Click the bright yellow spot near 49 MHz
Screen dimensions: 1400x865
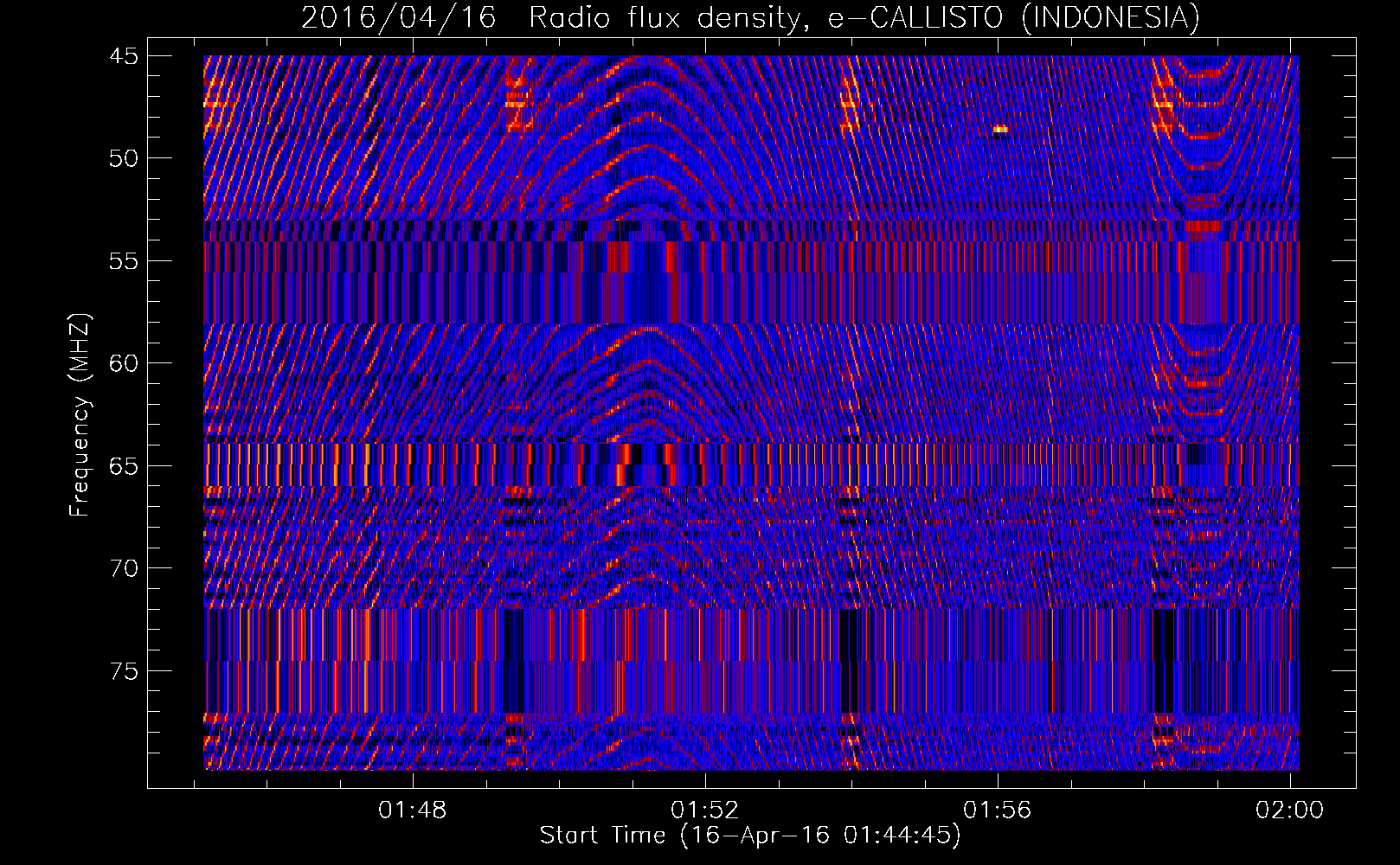click(1000, 130)
